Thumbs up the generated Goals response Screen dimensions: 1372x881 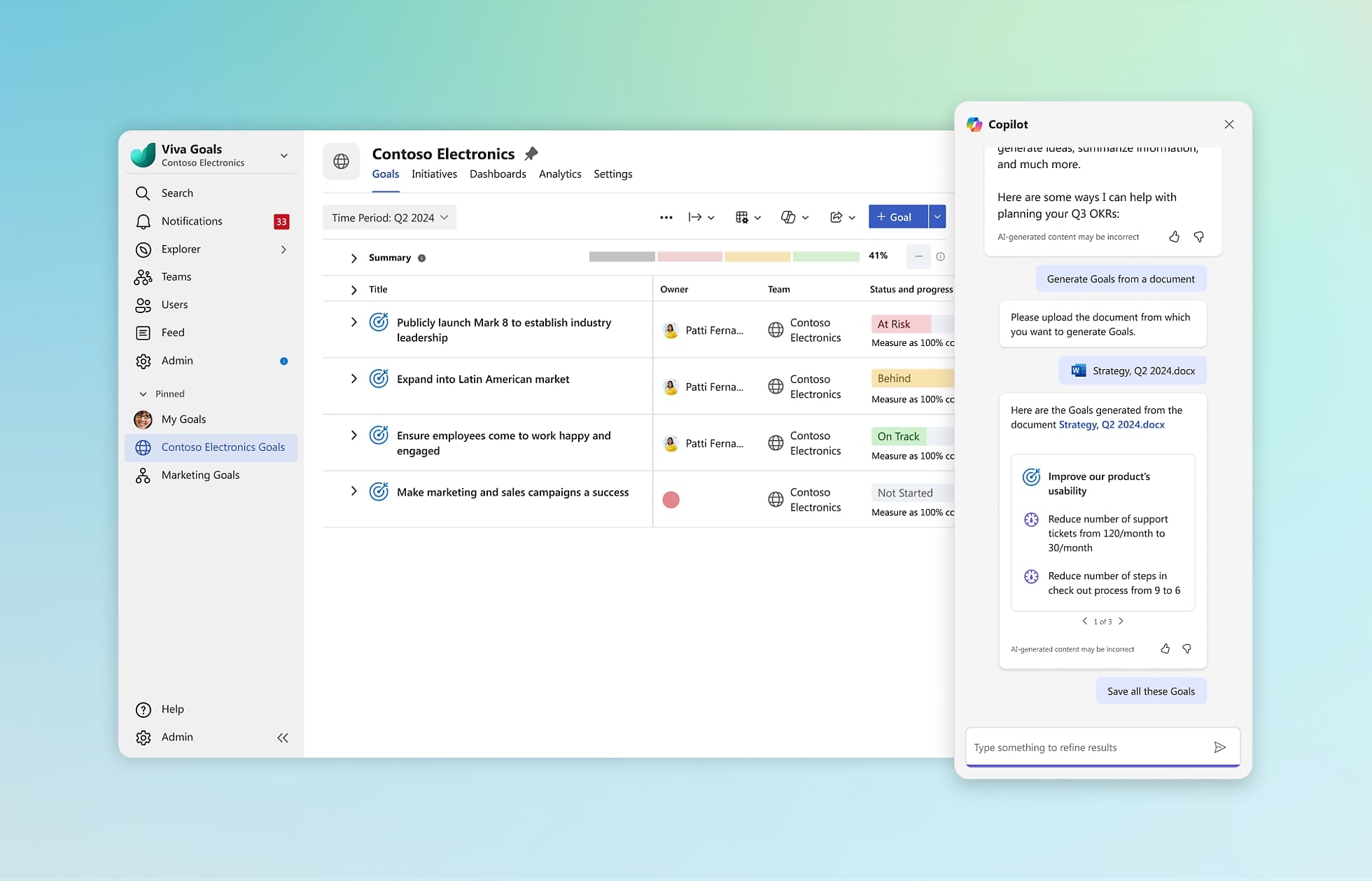tap(1165, 648)
